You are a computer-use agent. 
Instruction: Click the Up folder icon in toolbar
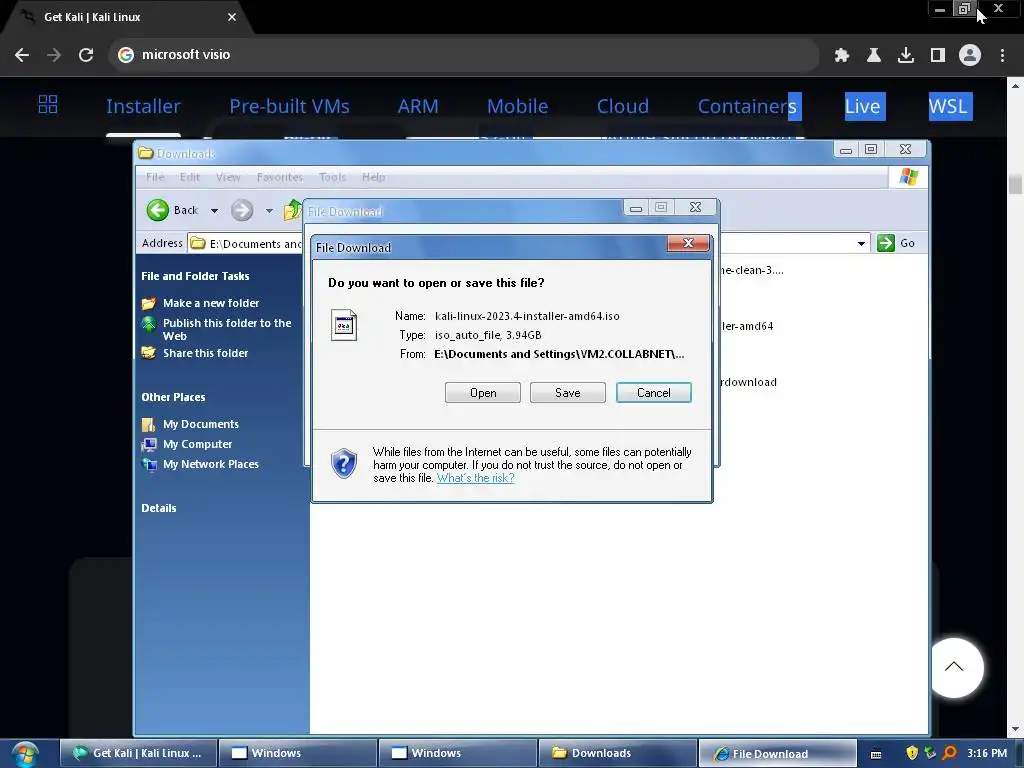(293, 210)
